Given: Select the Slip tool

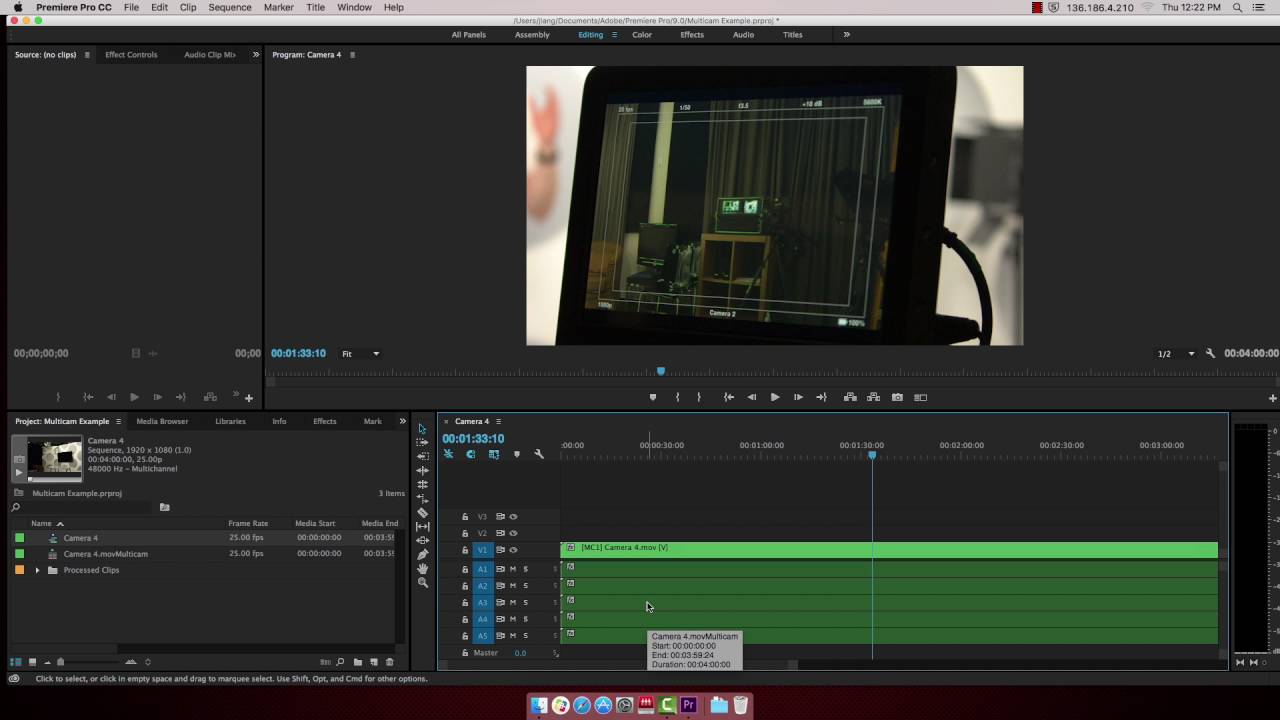Looking at the screenshot, I should coord(422,526).
